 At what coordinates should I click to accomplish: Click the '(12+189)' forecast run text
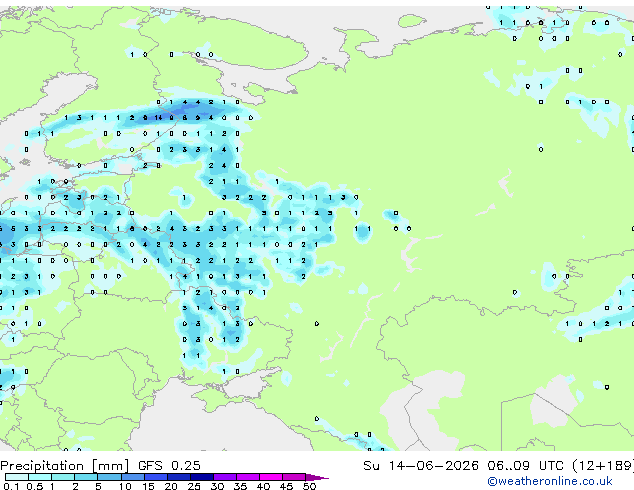603,466
